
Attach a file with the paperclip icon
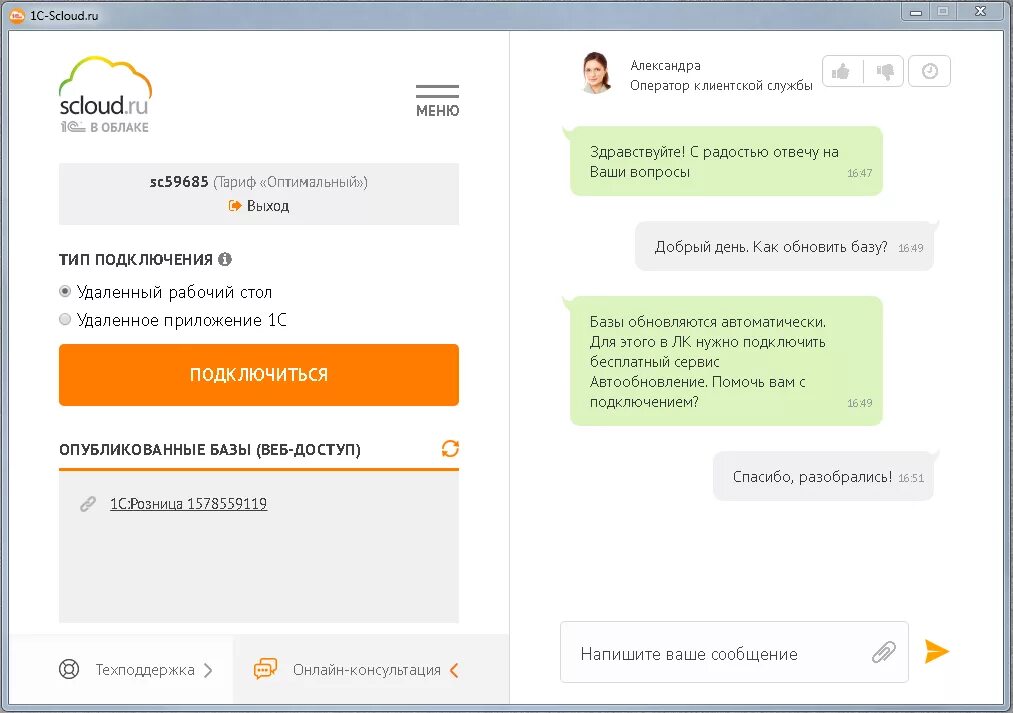tap(883, 652)
